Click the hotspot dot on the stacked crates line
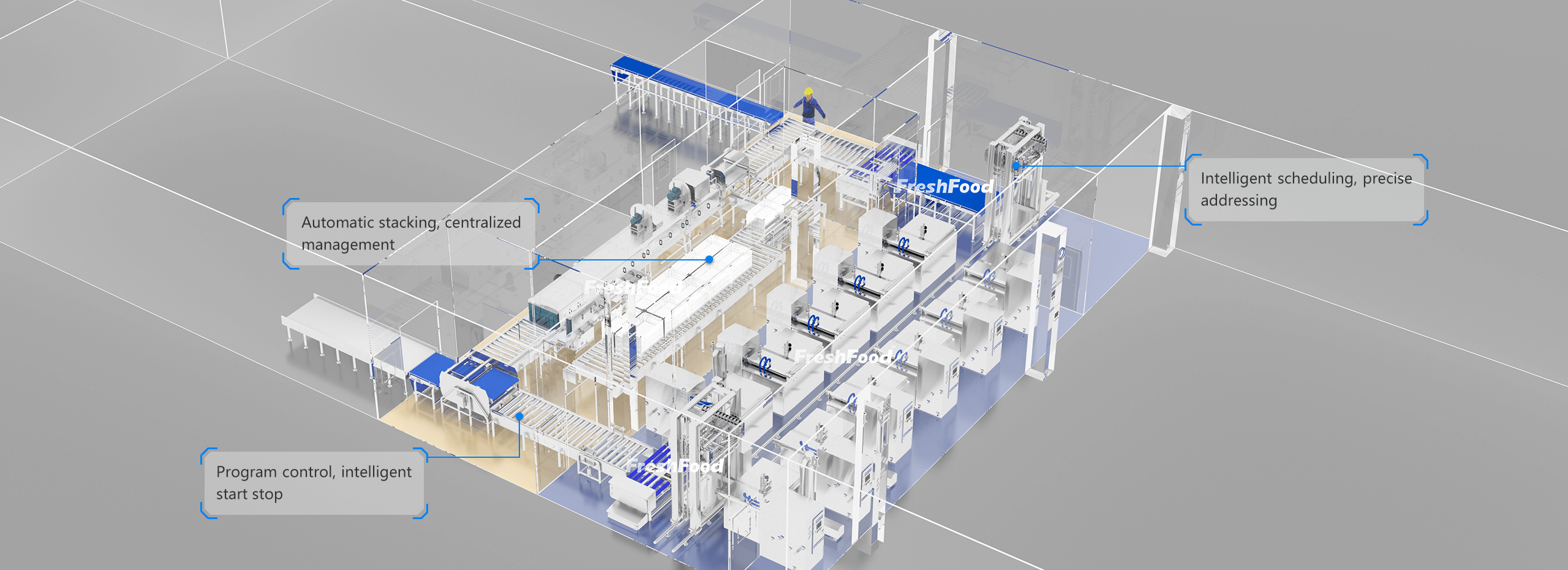 click(709, 259)
